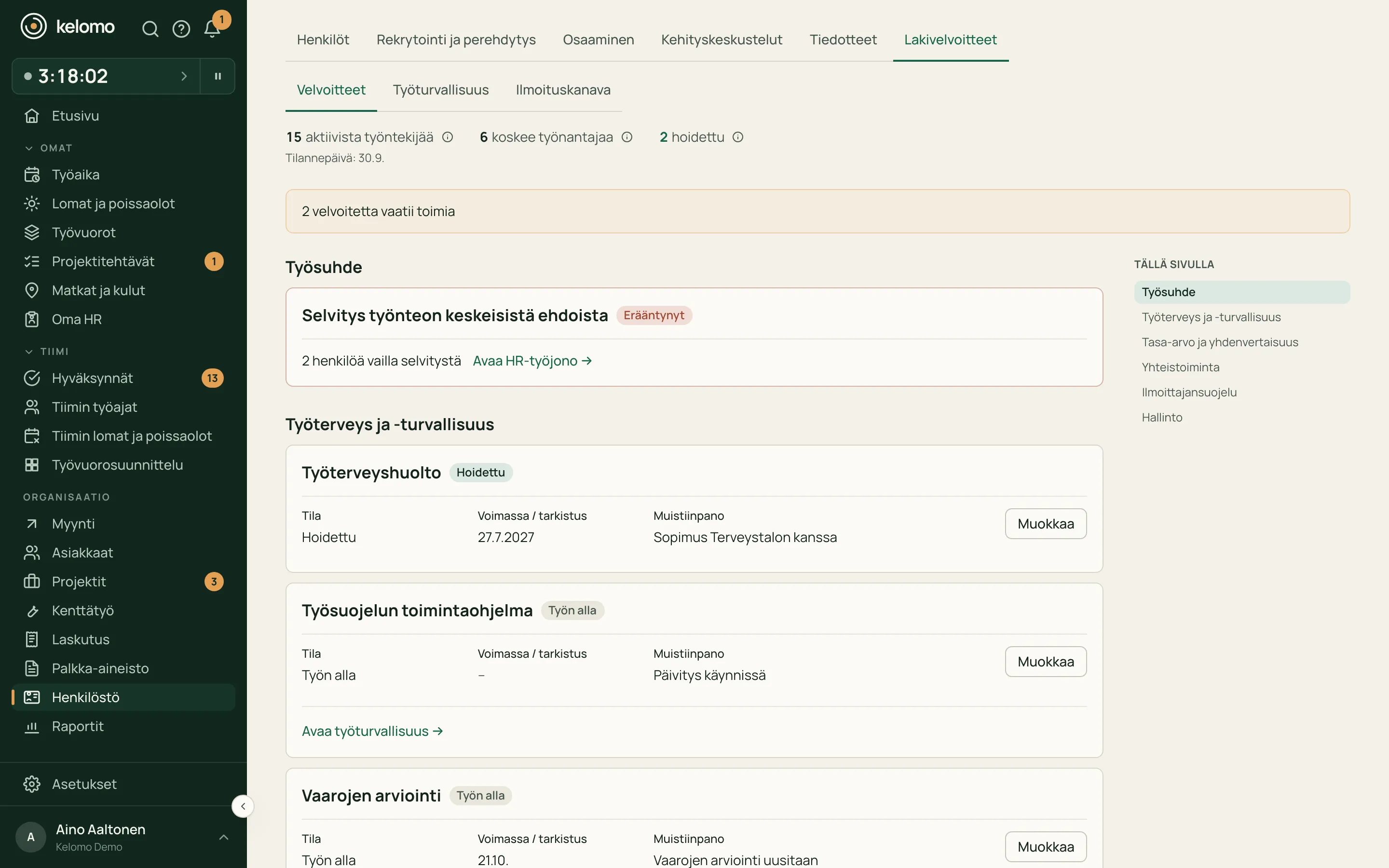This screenshot has width=1389, height=868.
Task: Switch to Ilmoituskanava subtab
Action: pos(563,90)
